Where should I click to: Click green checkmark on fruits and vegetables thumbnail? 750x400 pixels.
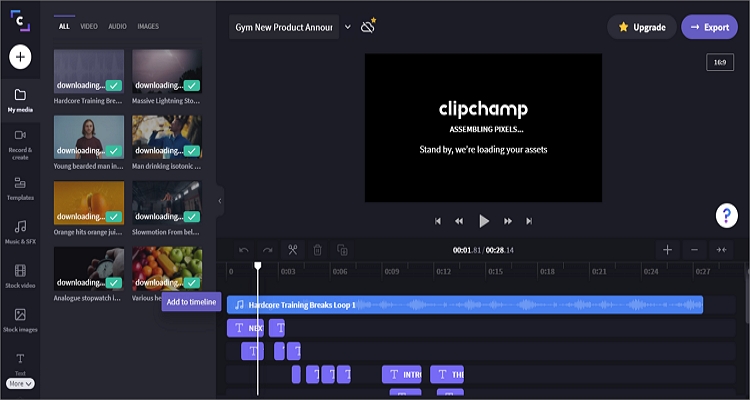(x=192, y=283)
